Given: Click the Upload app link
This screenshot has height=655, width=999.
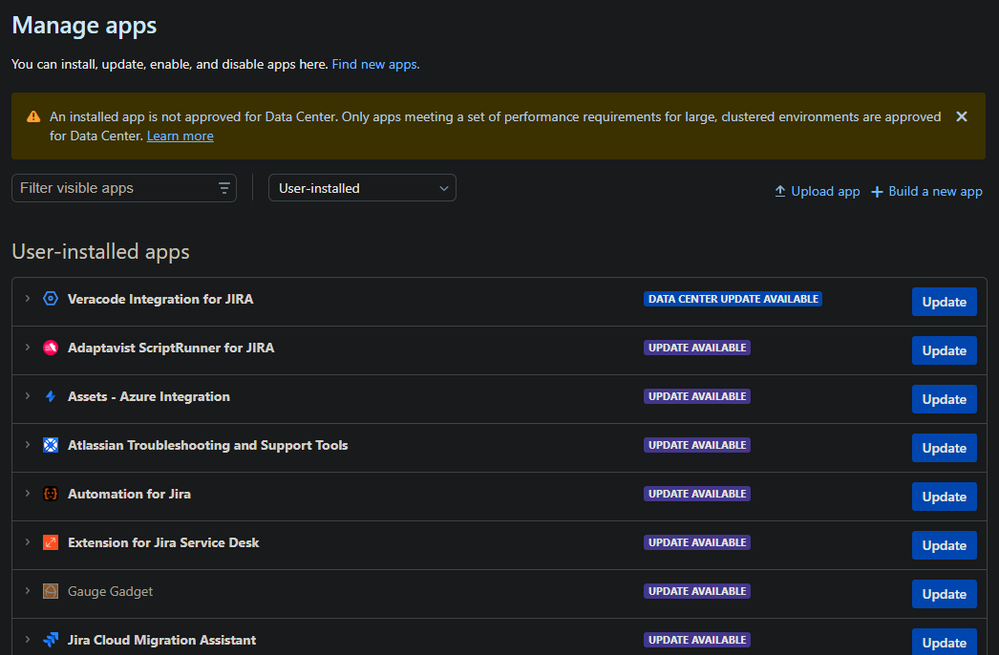Looking at the screenshot, I should pos(825,191).
